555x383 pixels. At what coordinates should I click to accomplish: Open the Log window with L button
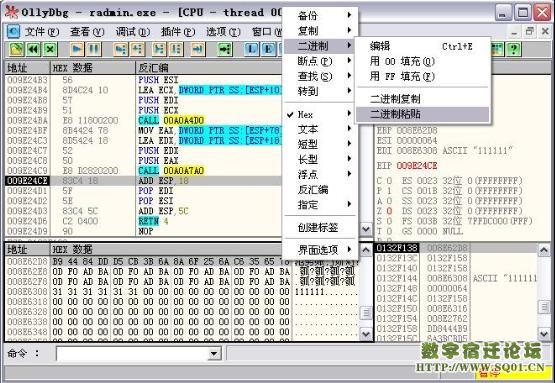click(251, 49)
